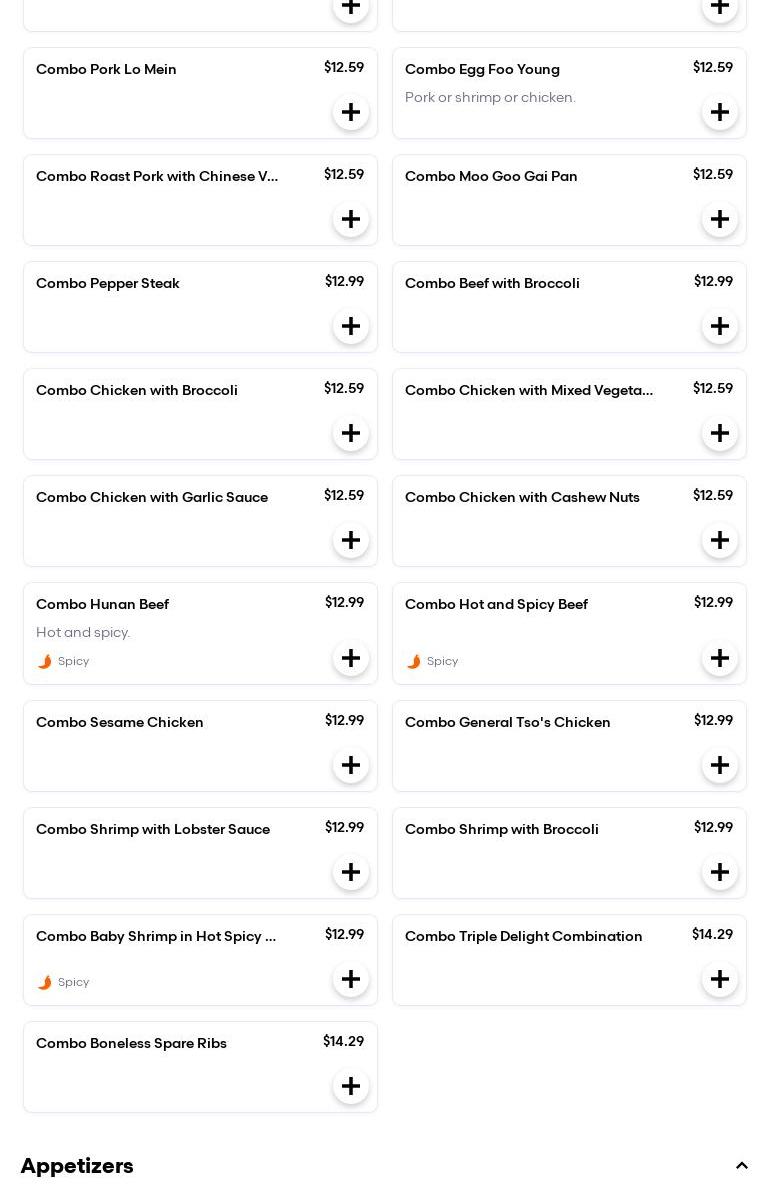Add Combo Chicken with Garlic Sauce
Image resolution: width=770 pixels, height=1190 pixels.
click(351, 540)
